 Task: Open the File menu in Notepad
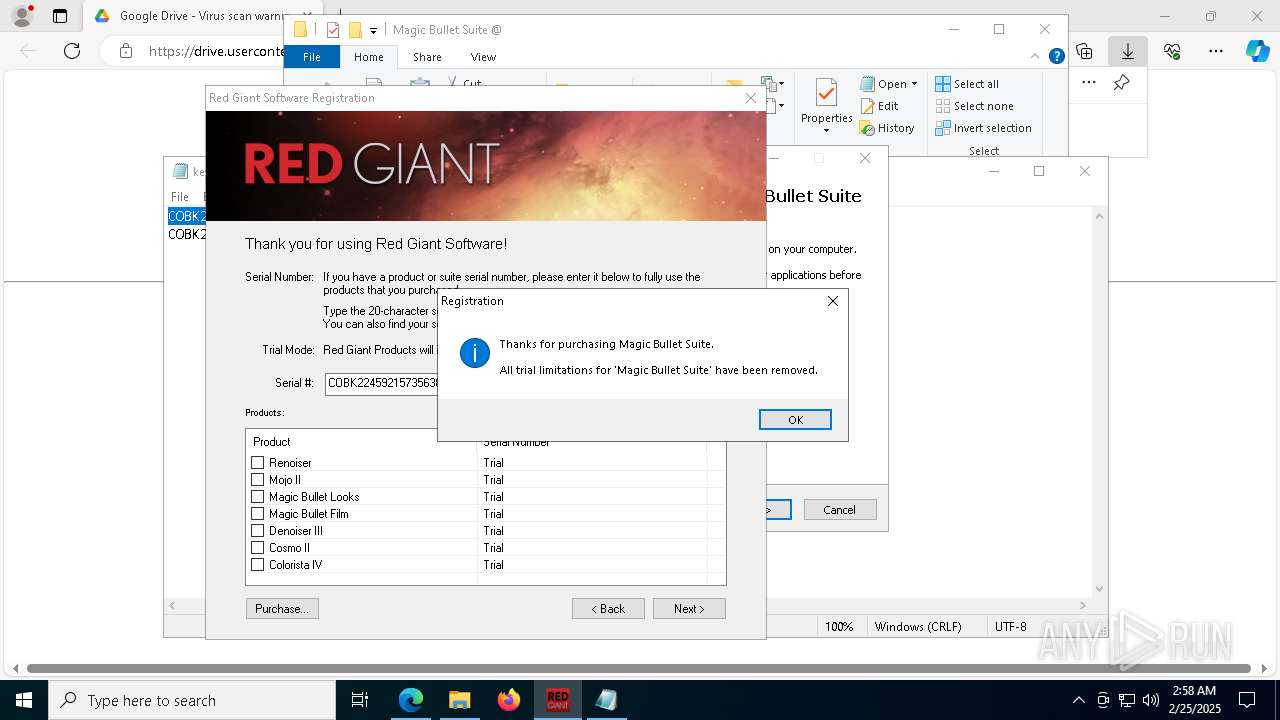click(x=180, y=197)
